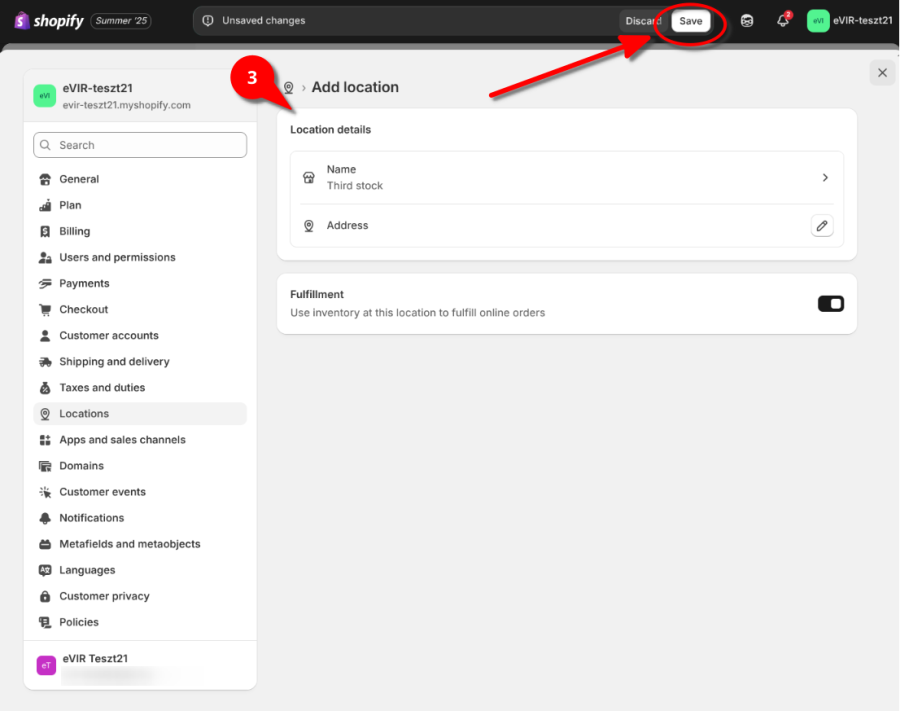This screenshot has width=900, height=711.
Task: Click the eVIR Teszt21 user avatar
Action: [46, 665]
